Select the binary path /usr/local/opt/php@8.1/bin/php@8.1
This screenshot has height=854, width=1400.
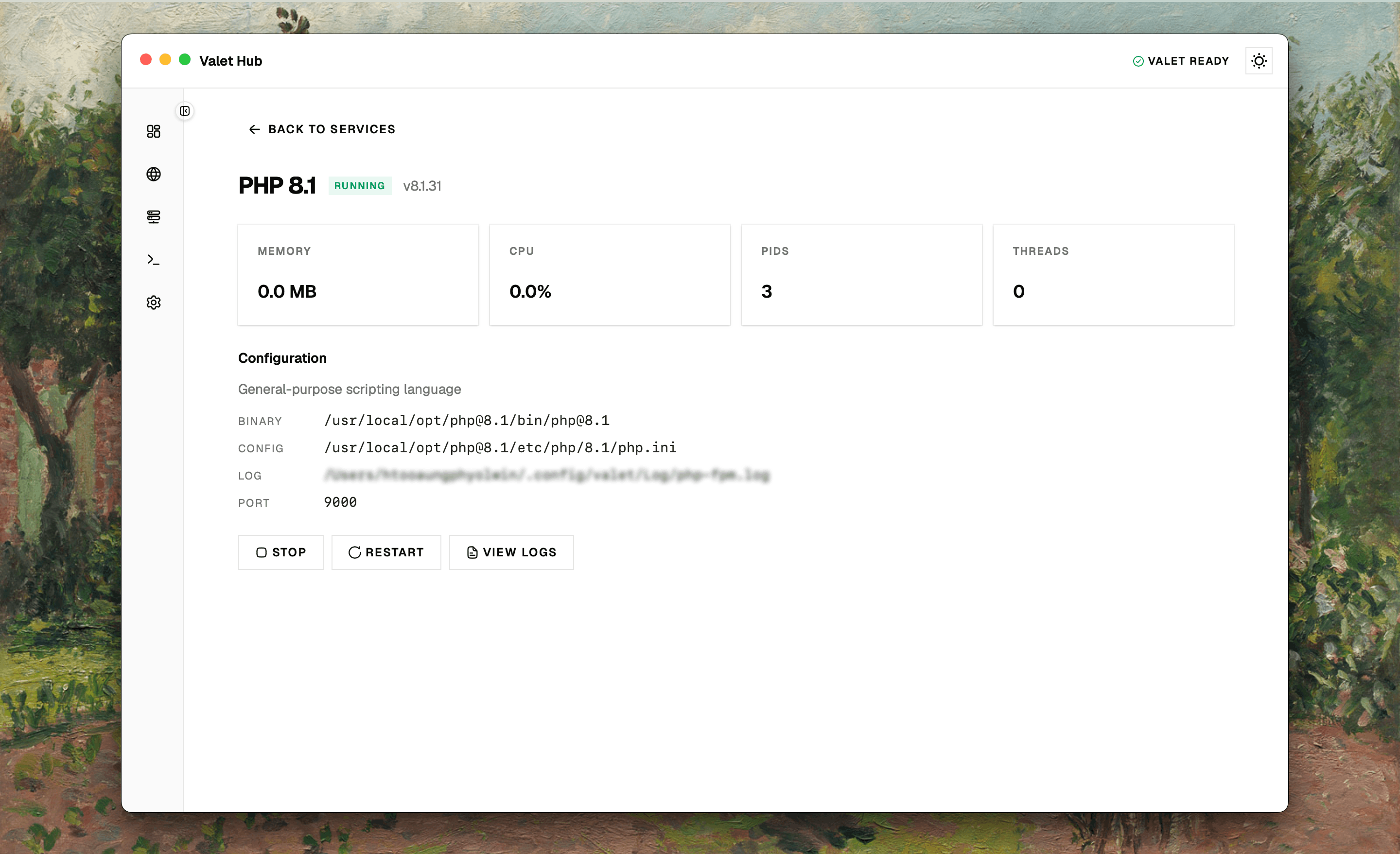(x=467, y=421)
